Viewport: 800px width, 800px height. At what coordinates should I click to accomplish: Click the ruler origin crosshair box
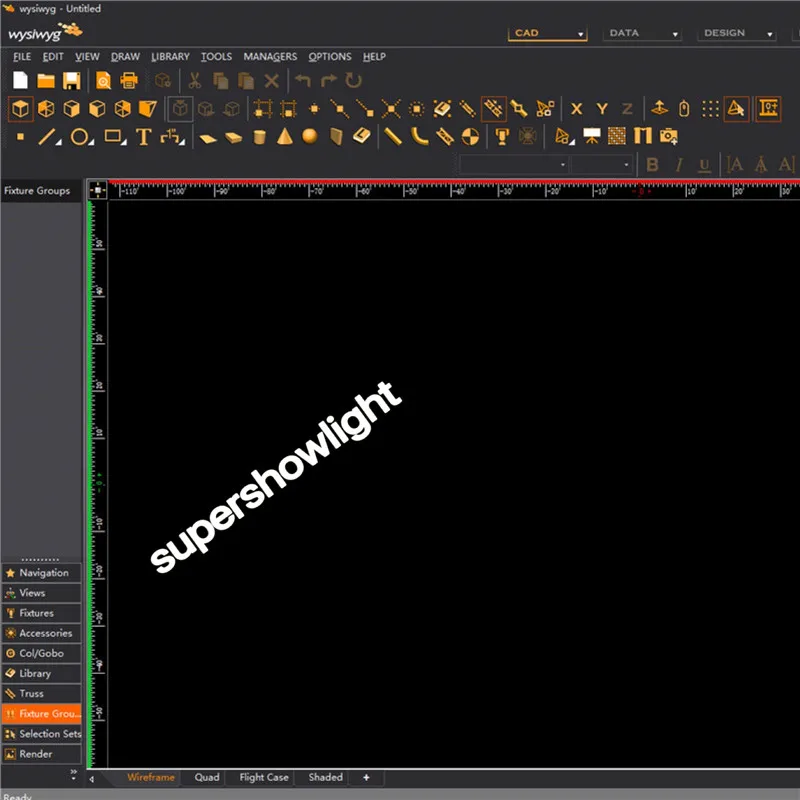point(97,190)
